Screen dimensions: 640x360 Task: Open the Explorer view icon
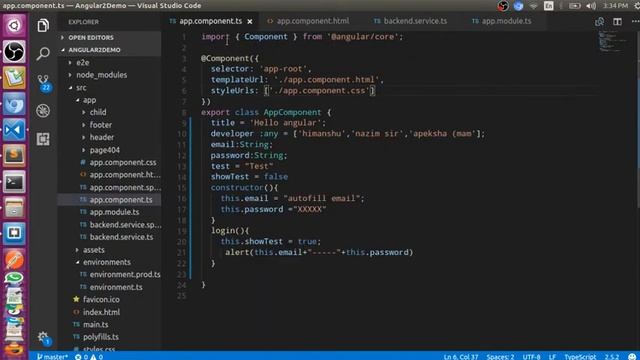coord(43,26)
